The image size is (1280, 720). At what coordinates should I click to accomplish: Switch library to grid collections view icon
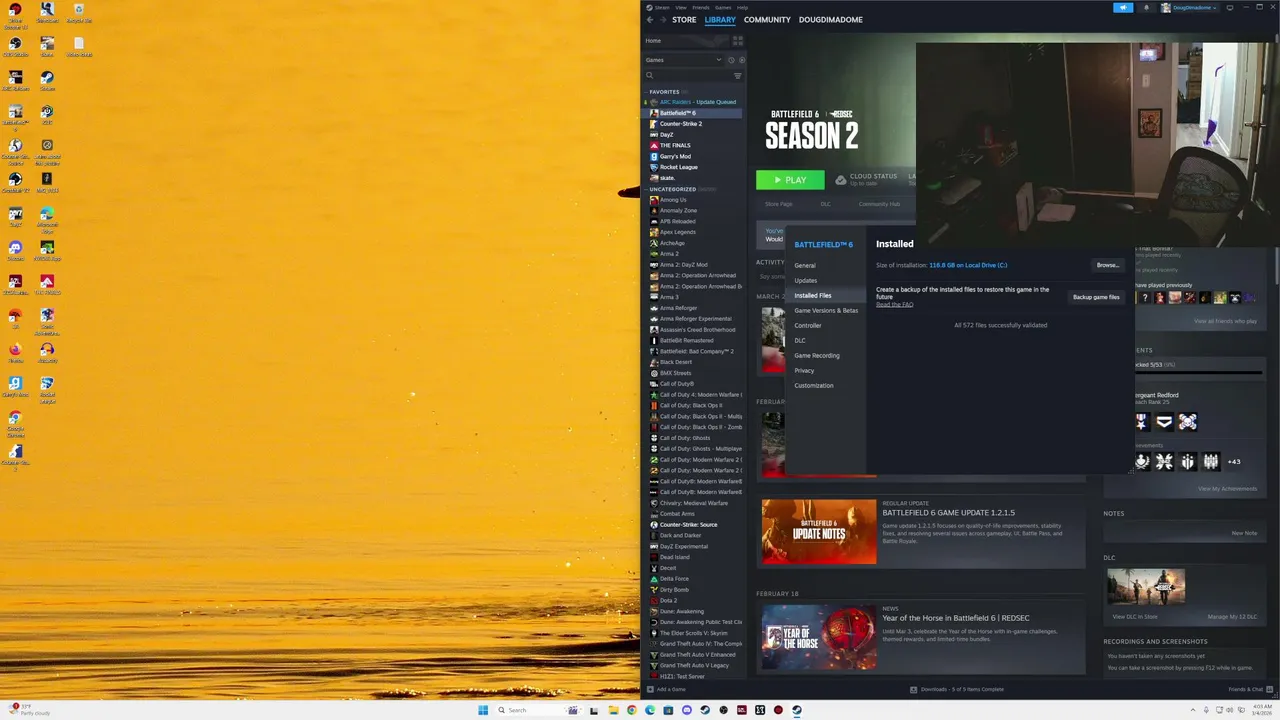click(x=738, y=41)
